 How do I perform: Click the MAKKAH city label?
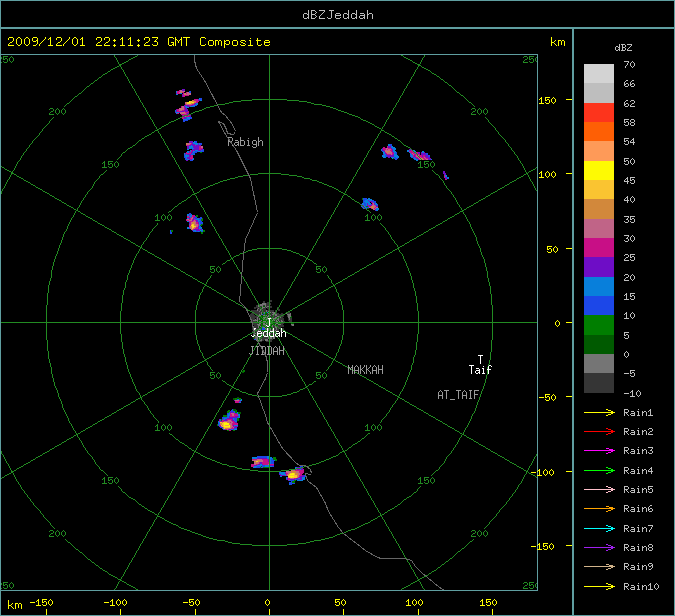pos(365,370)
